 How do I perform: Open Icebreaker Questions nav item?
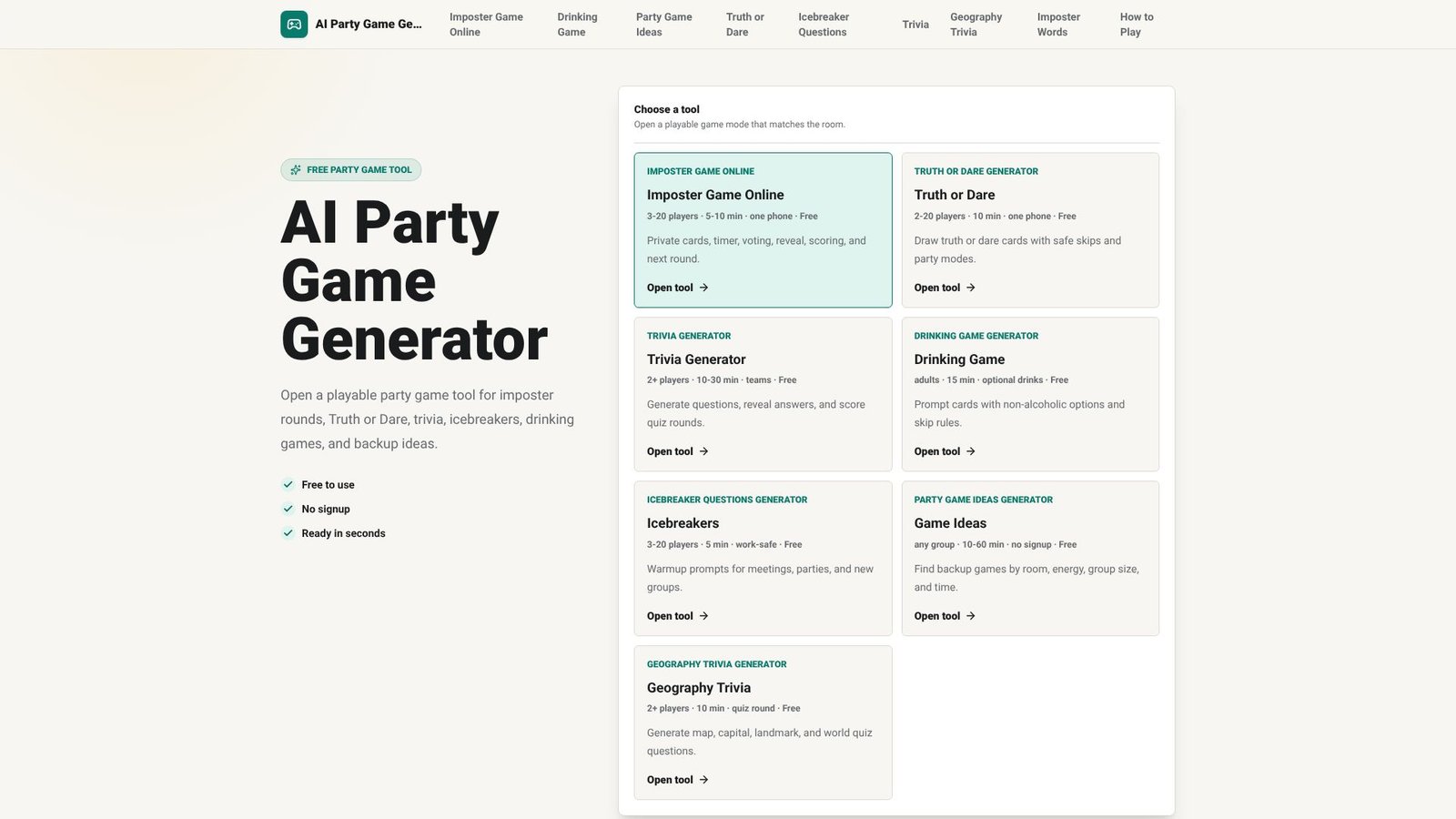coord(824,25)
